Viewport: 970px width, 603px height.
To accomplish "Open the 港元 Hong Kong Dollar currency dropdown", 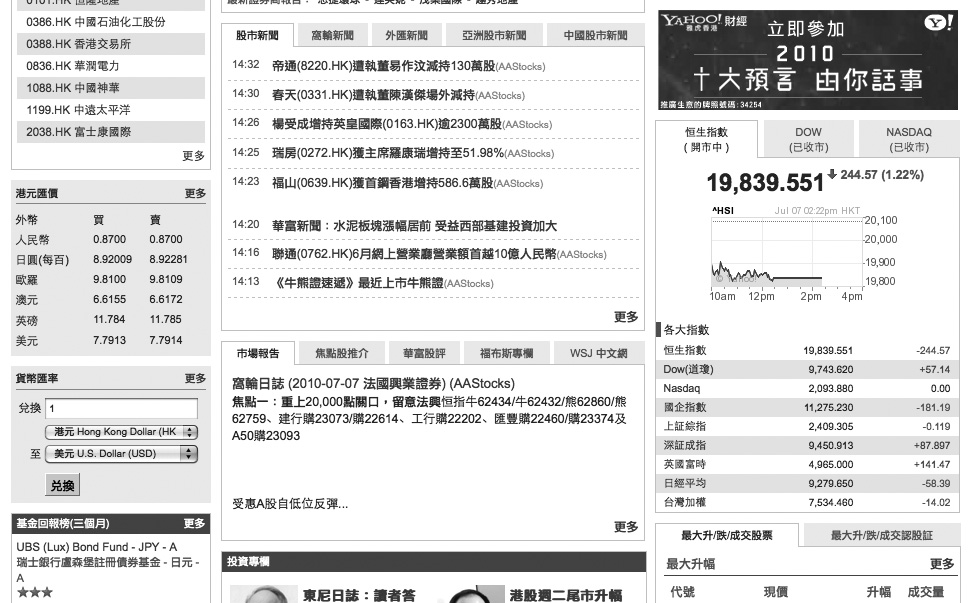I will point(121,432).
